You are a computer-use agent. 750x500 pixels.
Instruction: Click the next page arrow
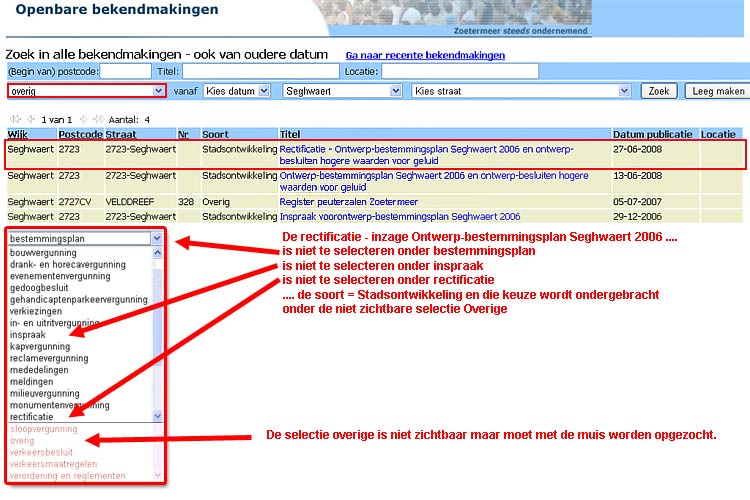click(83, 119)
